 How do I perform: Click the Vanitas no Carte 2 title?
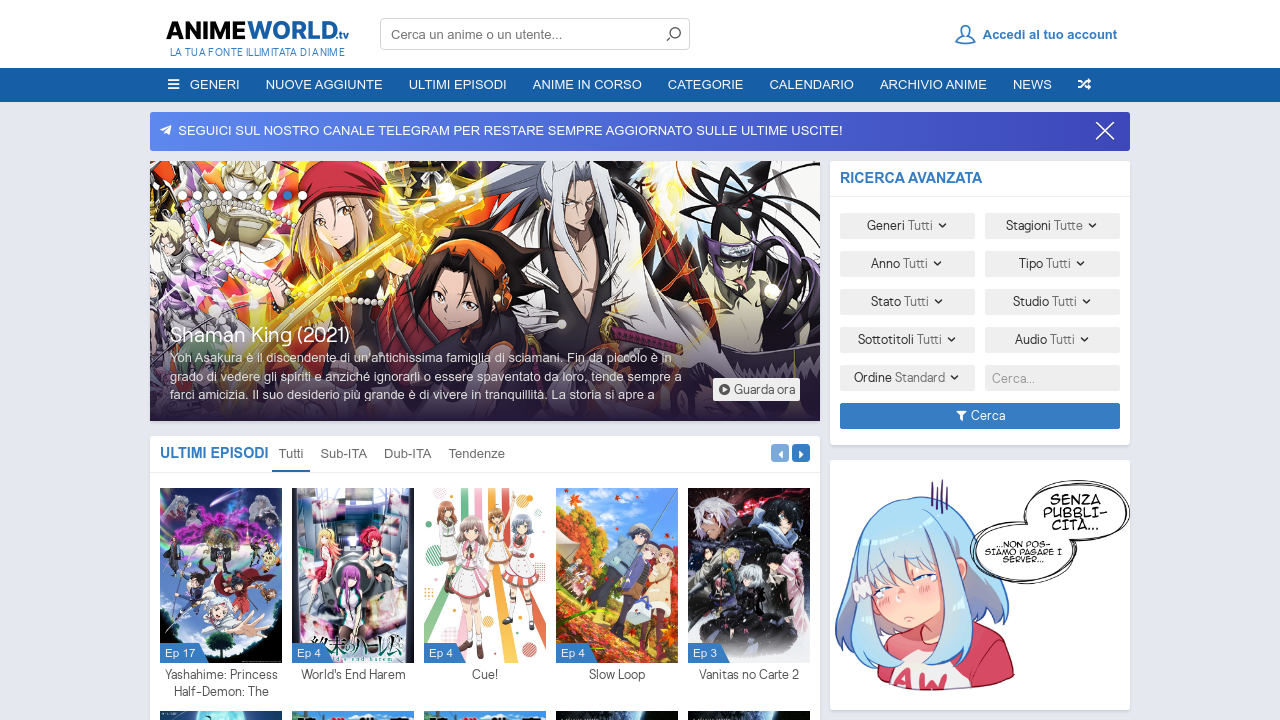coord(749,675)
